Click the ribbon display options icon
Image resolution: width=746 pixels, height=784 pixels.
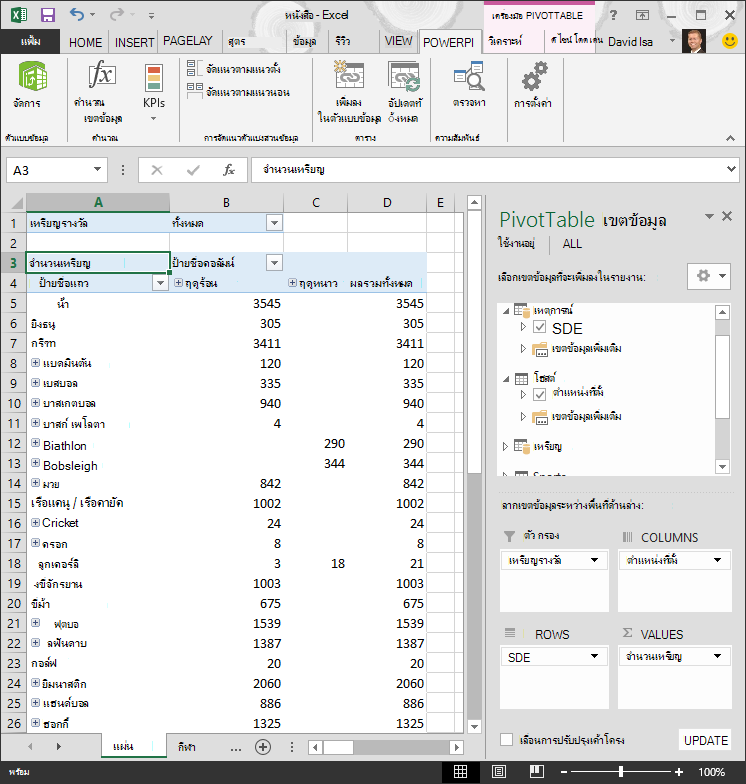click(642, 15)
